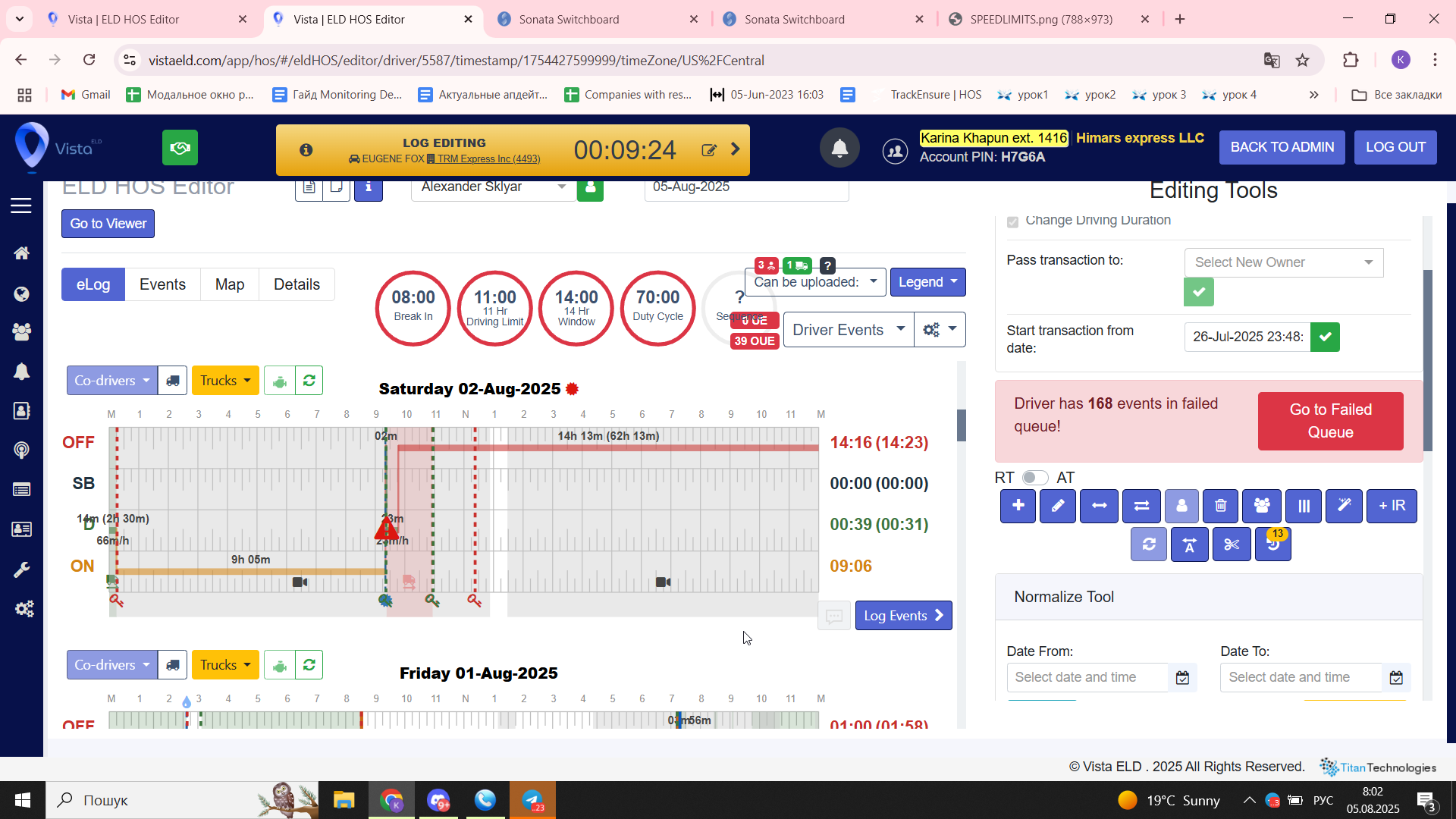The width and height of the screenshot is (1456, 819).
Task: Click the scissors cut tool
Action: [1232, 544]
